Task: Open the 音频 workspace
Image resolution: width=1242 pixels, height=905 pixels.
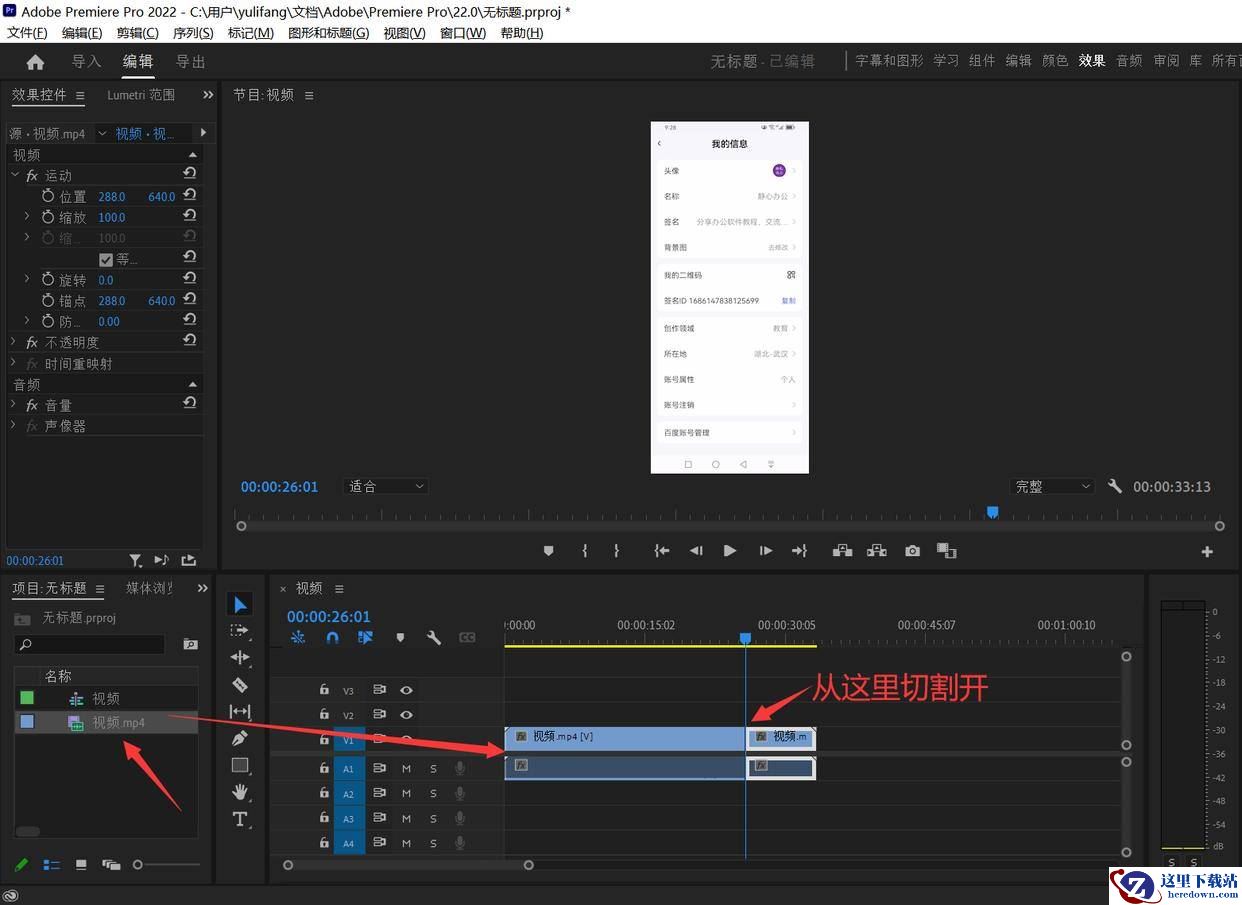Action: tap(1129, 61)
